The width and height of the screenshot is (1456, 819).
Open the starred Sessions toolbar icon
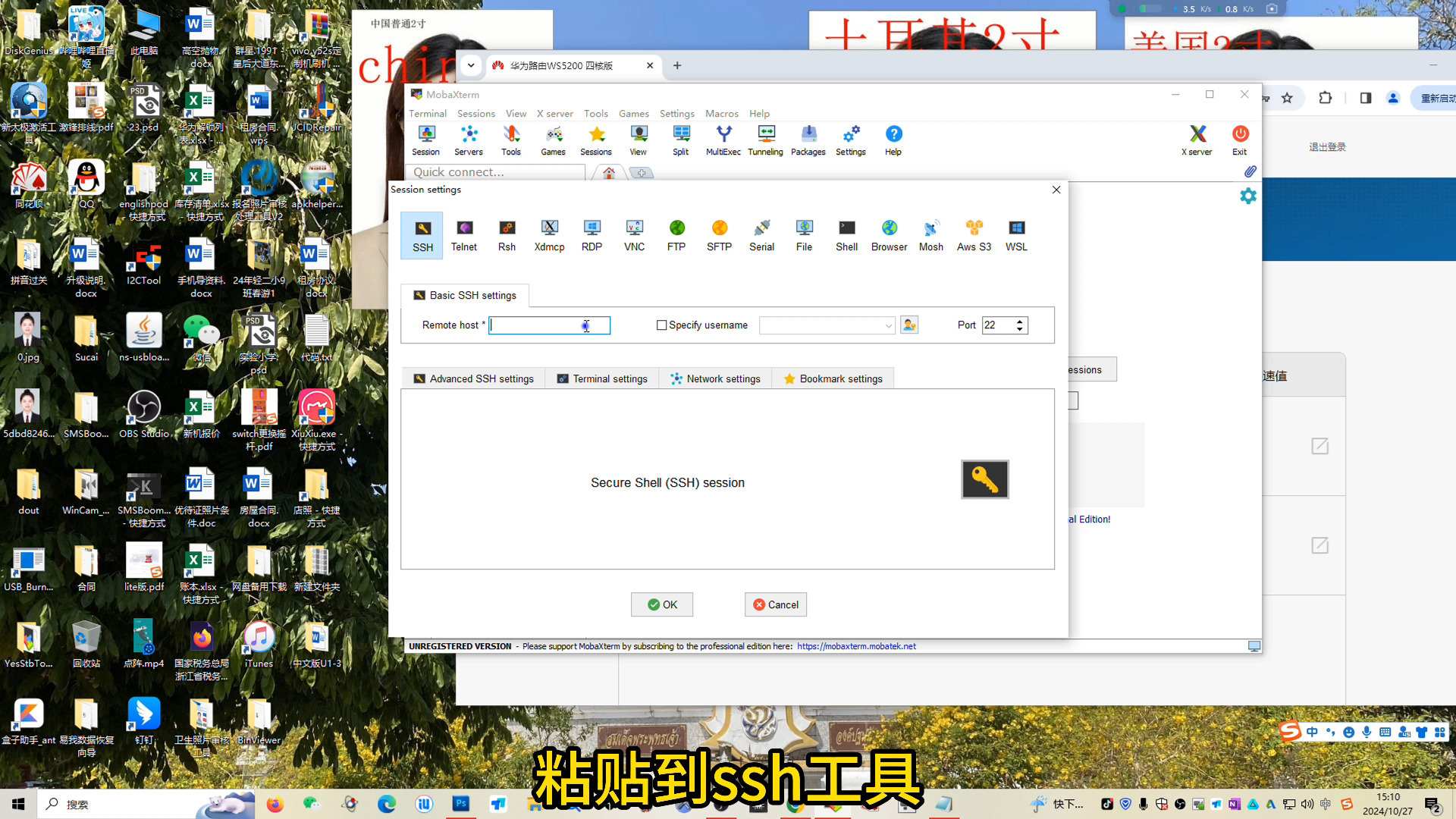click(x=596, y=140)
